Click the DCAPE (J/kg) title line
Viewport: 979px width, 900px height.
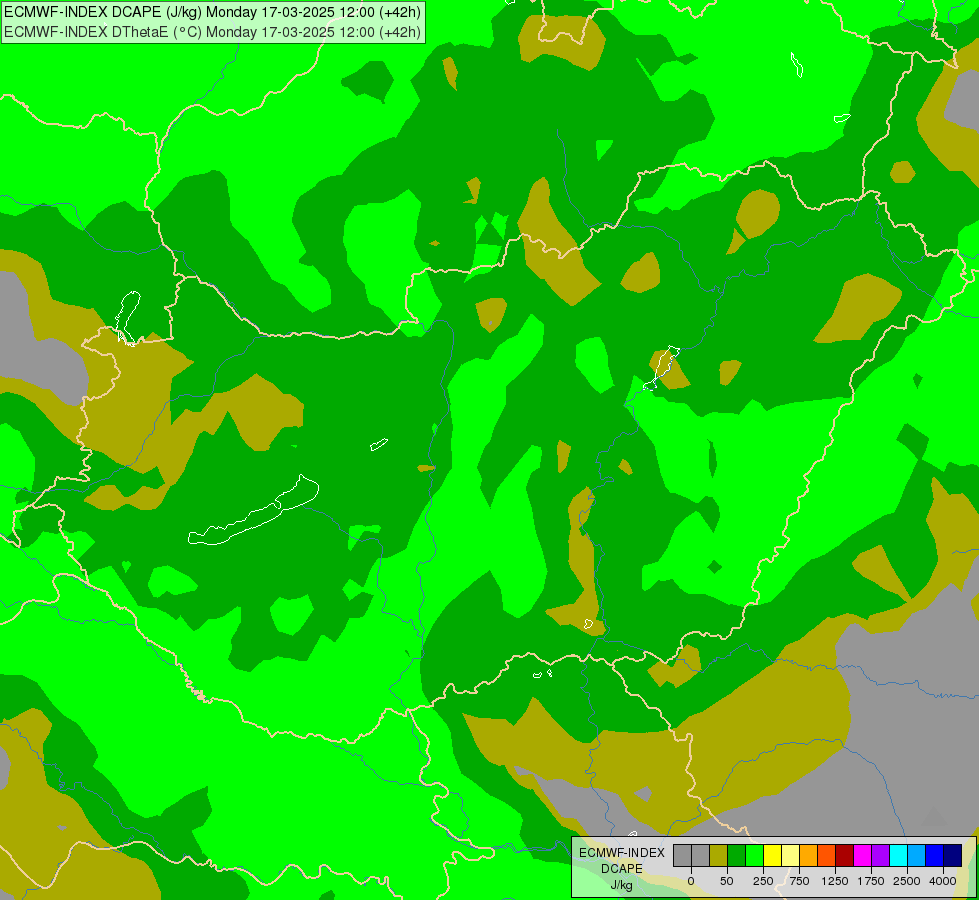click(x=212, y=12)
